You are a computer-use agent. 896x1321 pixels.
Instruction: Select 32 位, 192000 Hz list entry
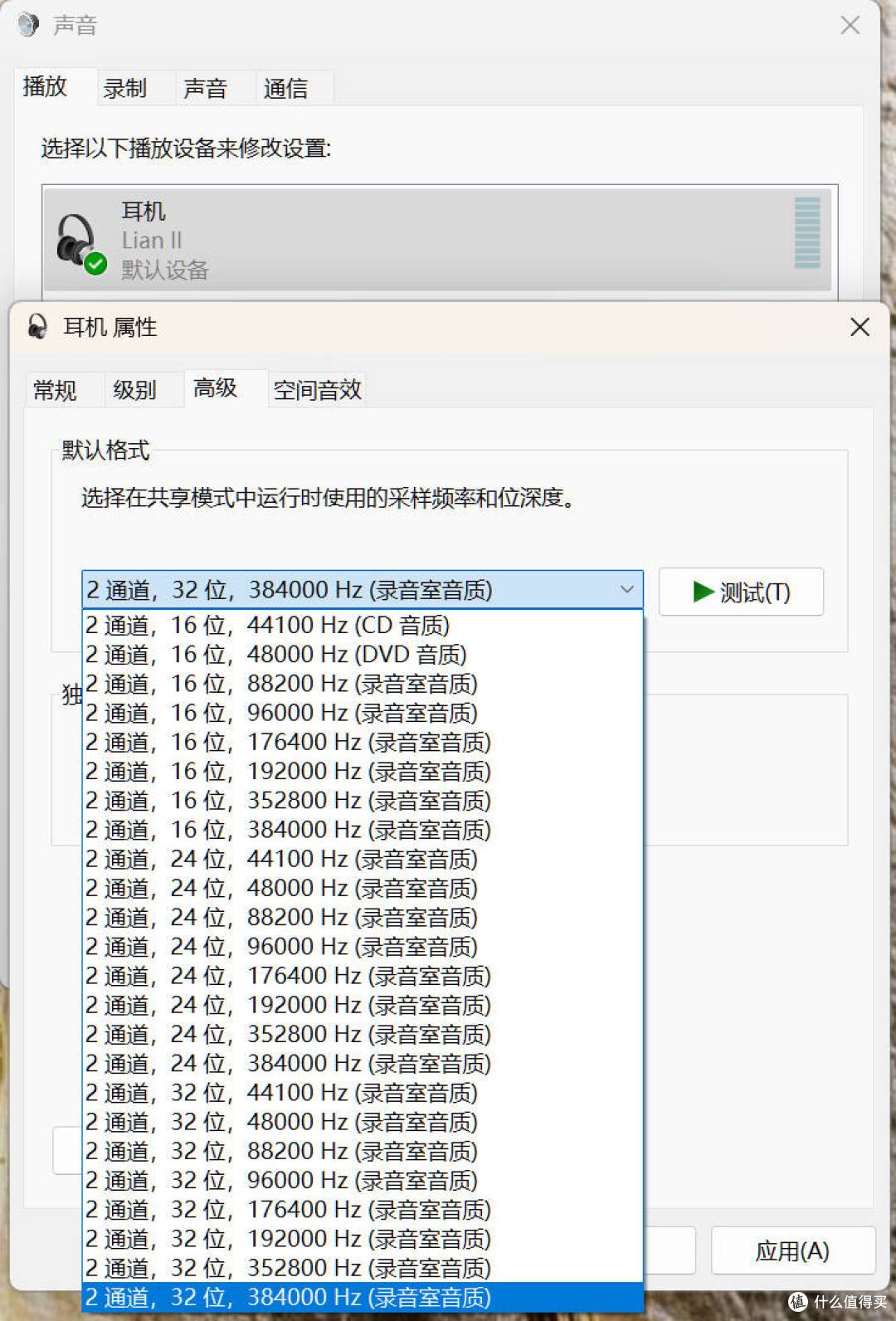[363, 1238]
